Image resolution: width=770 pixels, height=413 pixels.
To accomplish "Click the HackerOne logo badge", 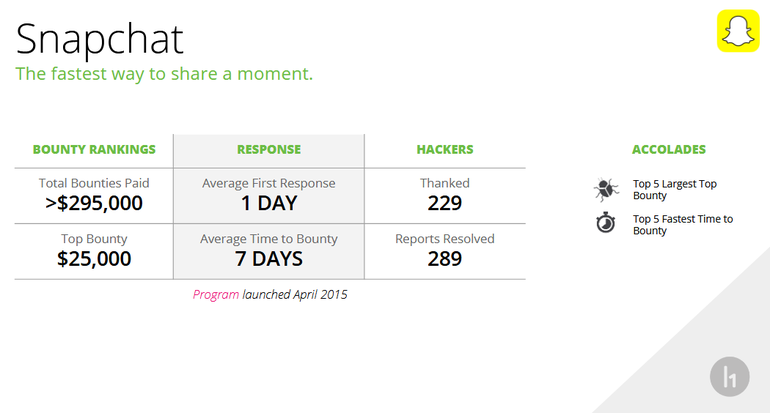I will click(729, 377).
